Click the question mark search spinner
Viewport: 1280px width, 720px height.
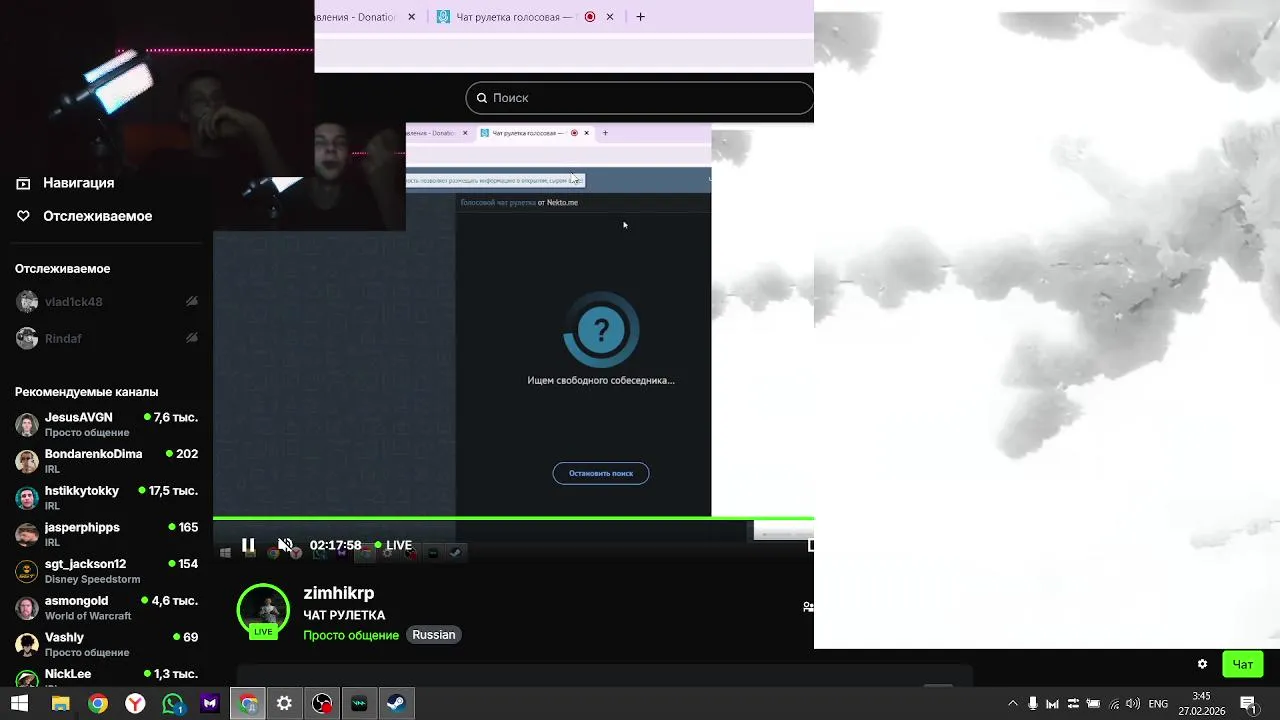[601, 330]
